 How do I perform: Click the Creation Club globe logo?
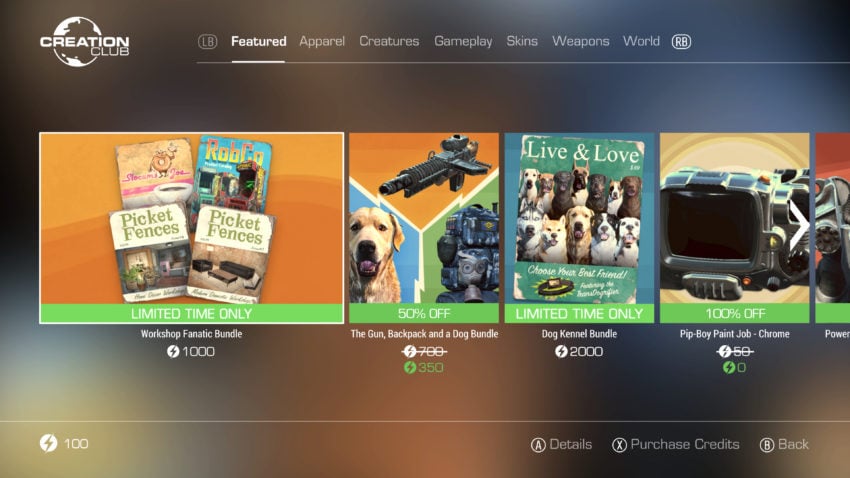[85, 42]
